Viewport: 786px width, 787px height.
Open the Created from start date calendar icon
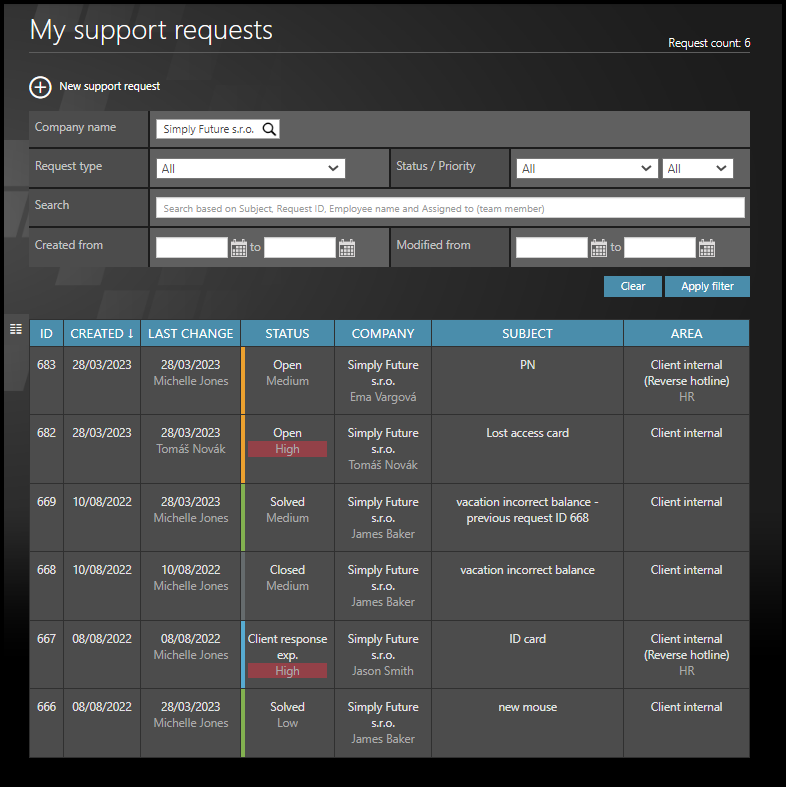(x=239, y=248)
